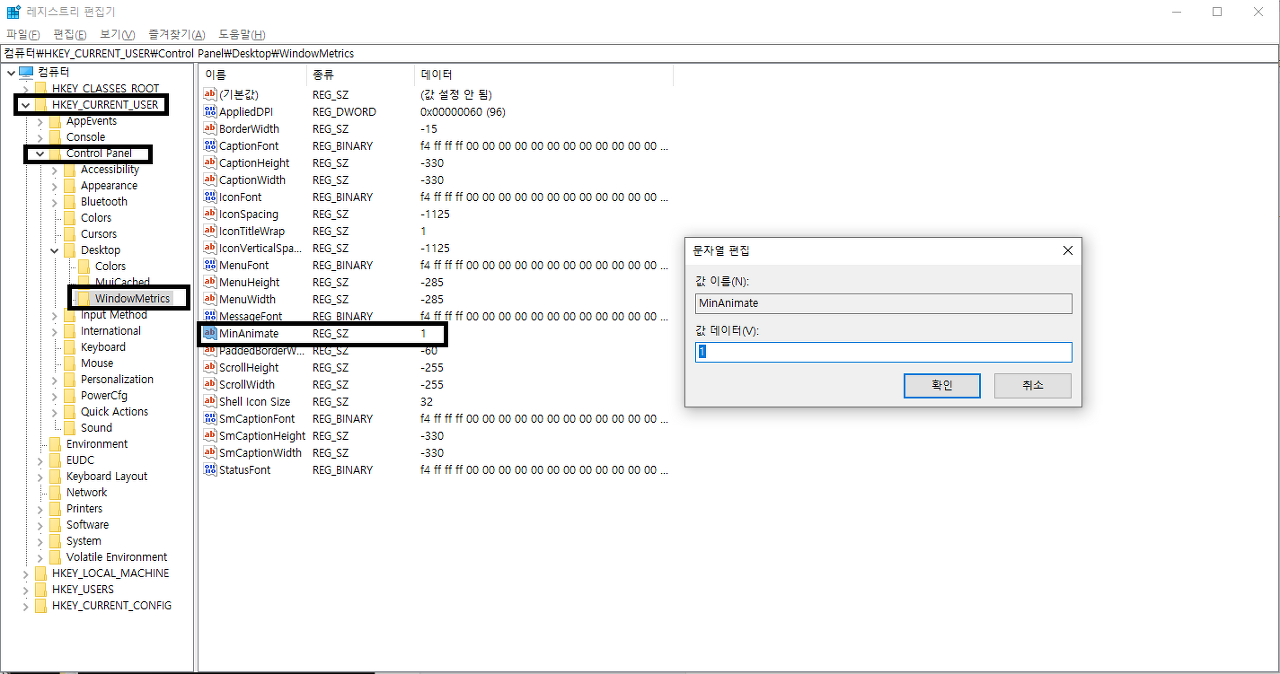The height and width of the screenshot is (674, 1280).
Task: Click the ScrollHeight string icon
Action: pyautogui.click(x=210, y=367)
